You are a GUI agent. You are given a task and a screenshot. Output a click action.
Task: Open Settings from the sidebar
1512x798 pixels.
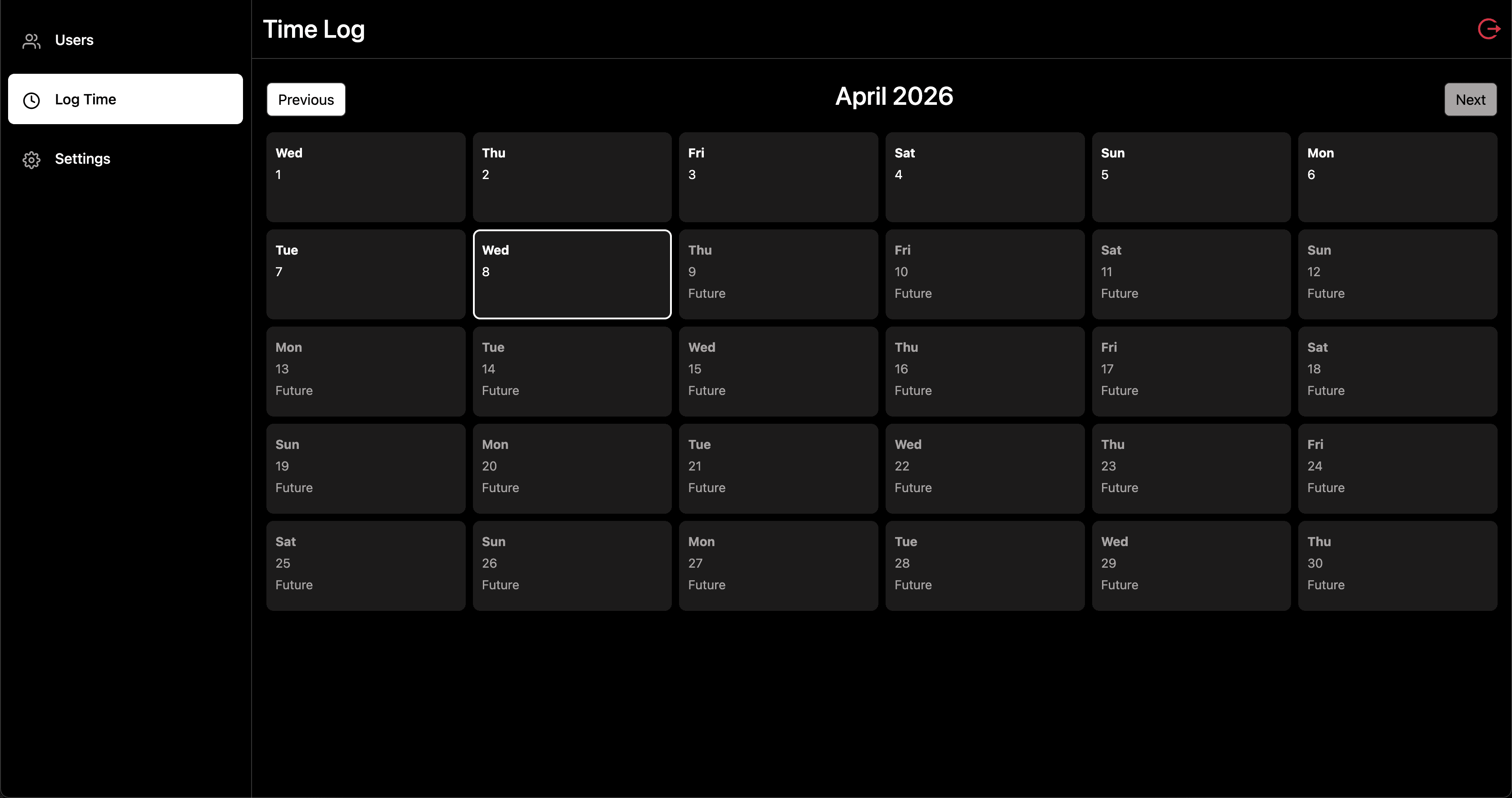coord(126,158)
